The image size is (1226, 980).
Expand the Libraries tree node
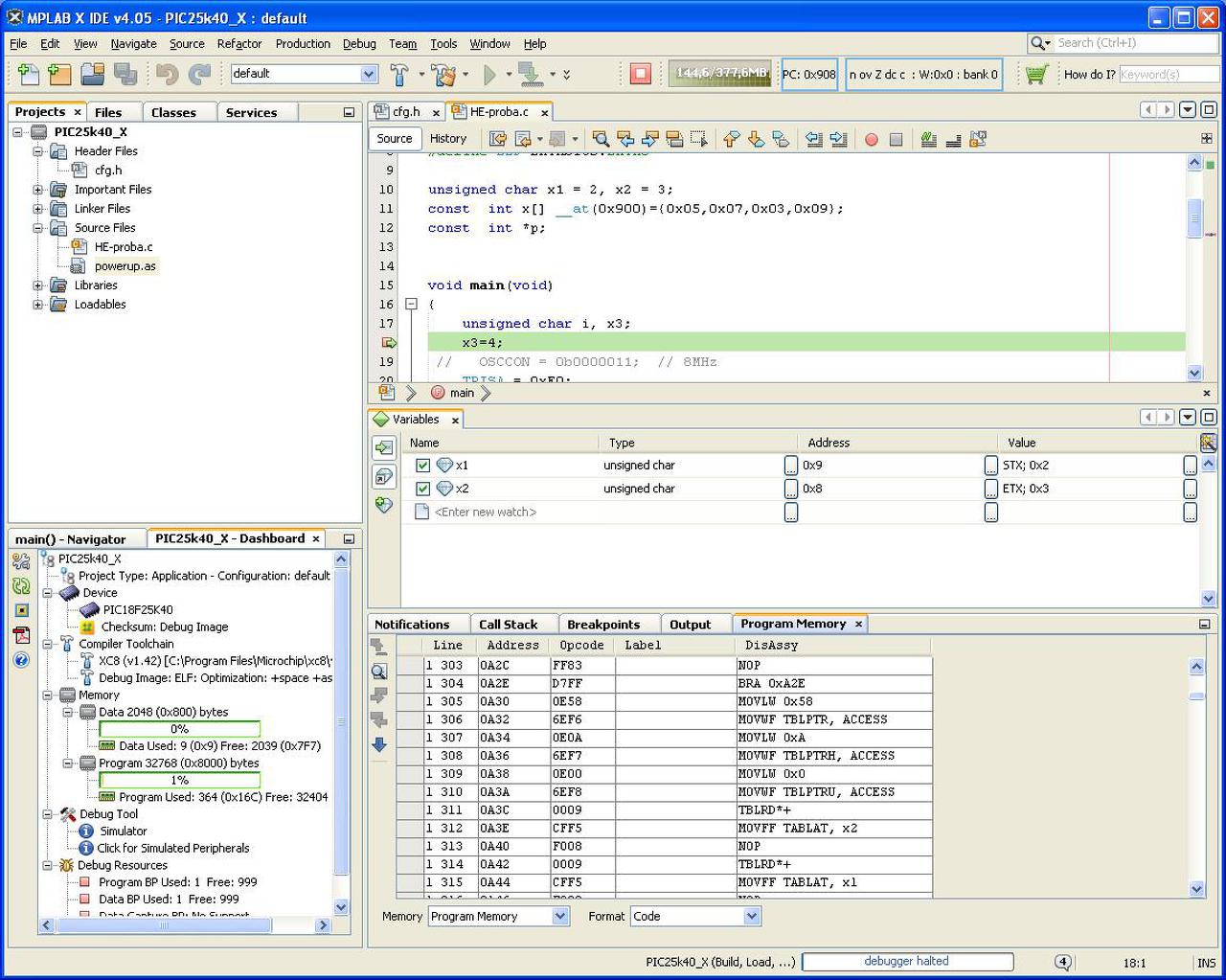click(x=38, y=285)
